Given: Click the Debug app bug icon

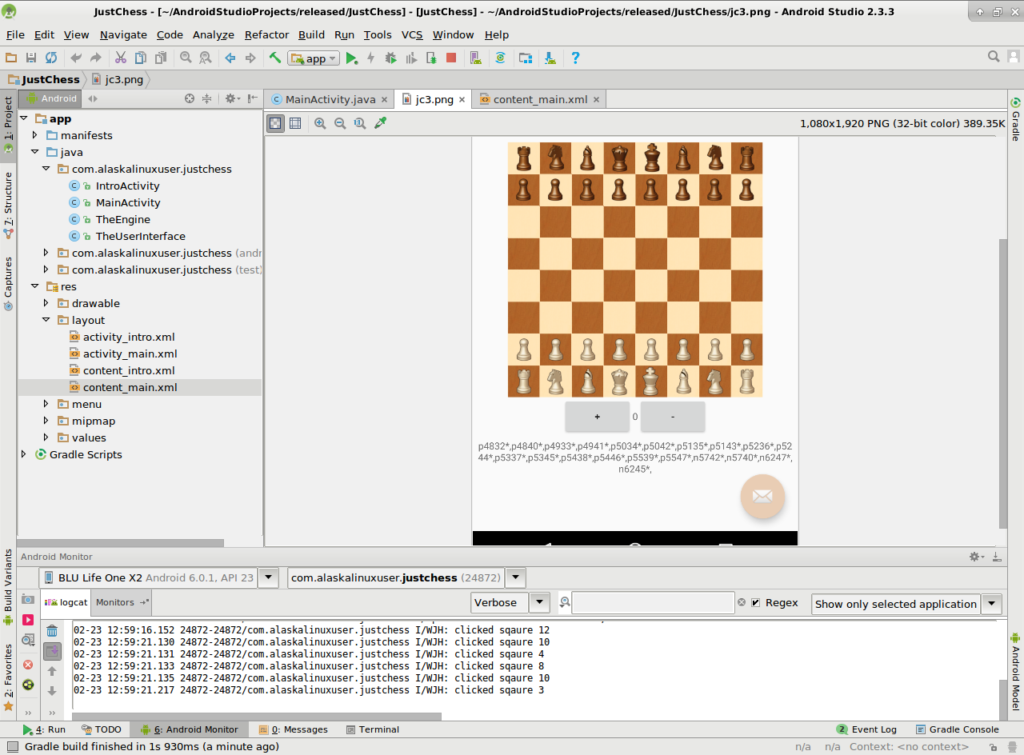Looking at the screenshot, I should pos(392,58).
